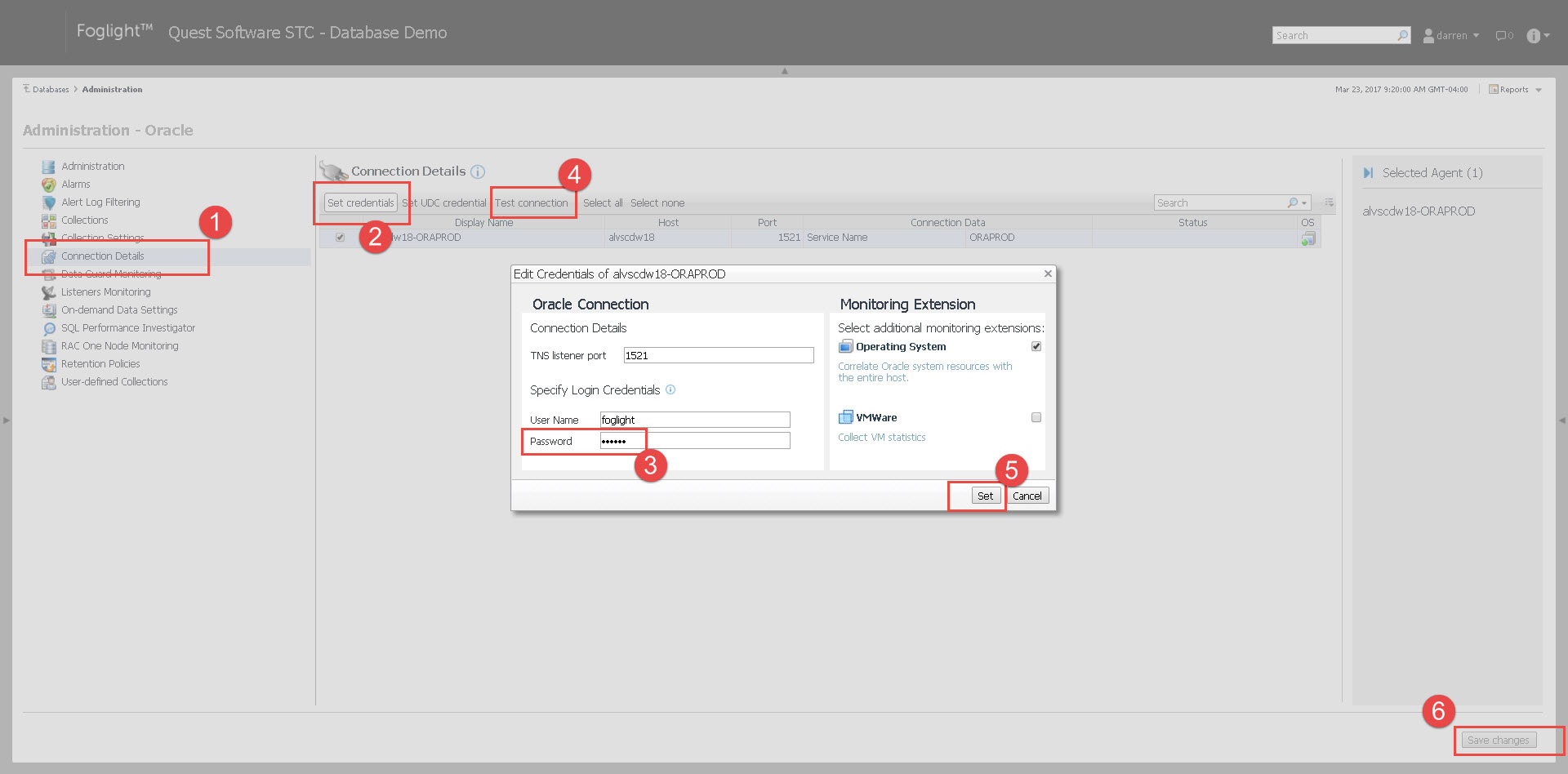This screenshot has height=774, width=1568.
Task: Open RAC One Node Monitoring sidebar item
Action: click(120, 346)
